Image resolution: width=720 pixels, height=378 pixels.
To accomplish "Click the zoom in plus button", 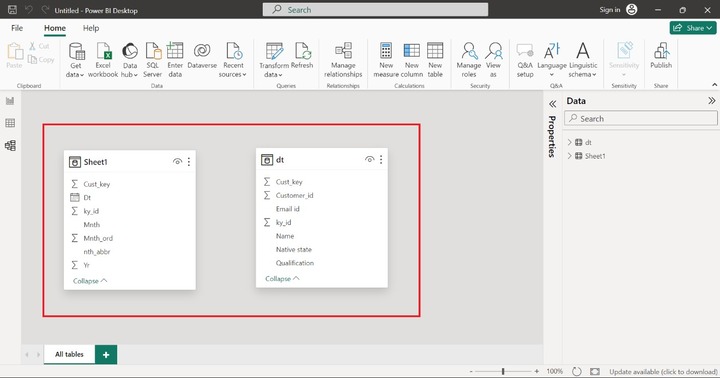I will pyautogui.click(x=536, y=371).
